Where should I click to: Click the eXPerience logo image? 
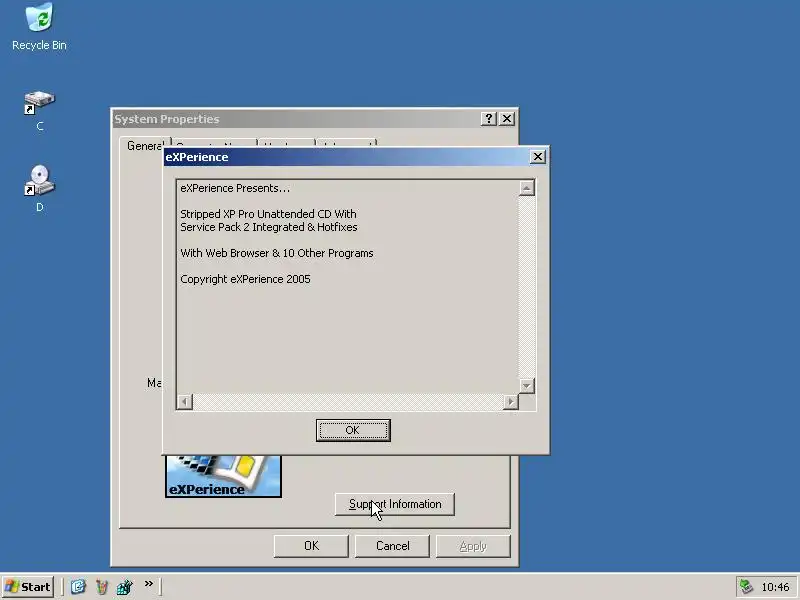[223, 476]
